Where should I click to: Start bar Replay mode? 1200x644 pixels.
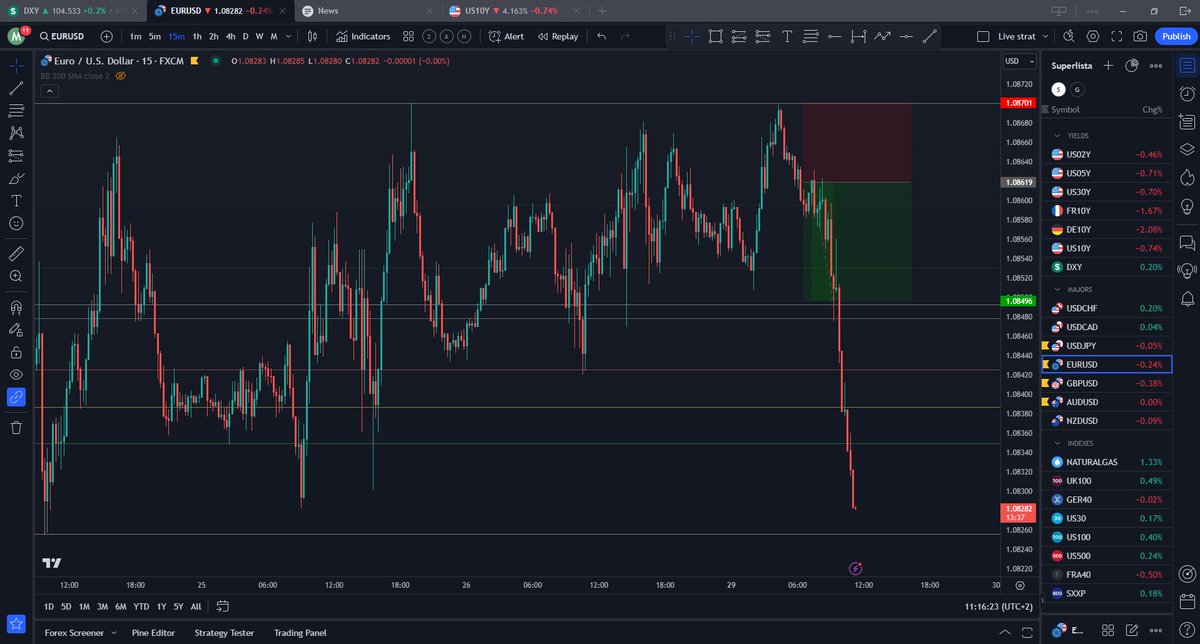click(x=558, y=36)
